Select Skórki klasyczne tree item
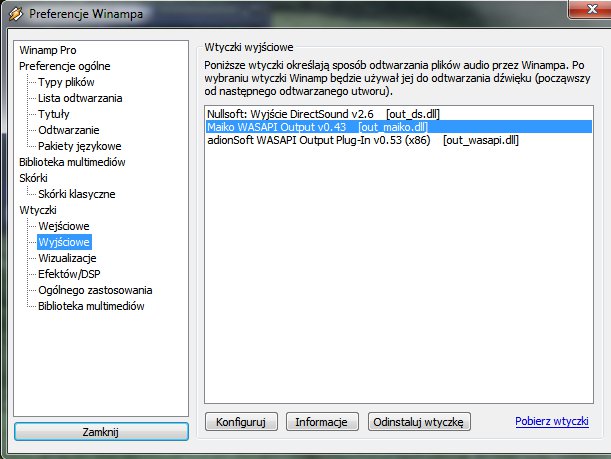Viewport: 611px width, 459px height. 77,194
